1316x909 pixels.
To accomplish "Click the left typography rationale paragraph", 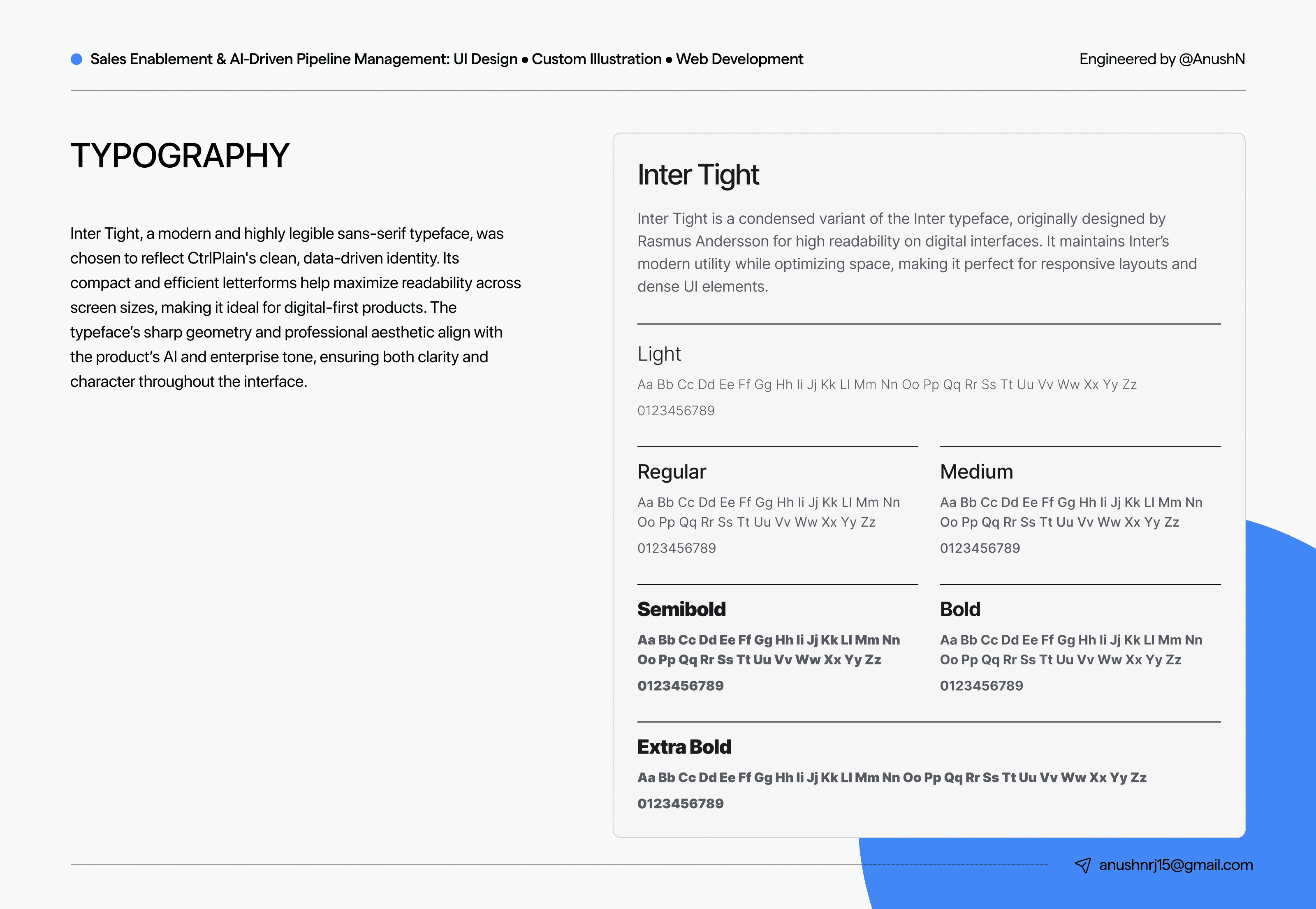I will click(295, 308).
